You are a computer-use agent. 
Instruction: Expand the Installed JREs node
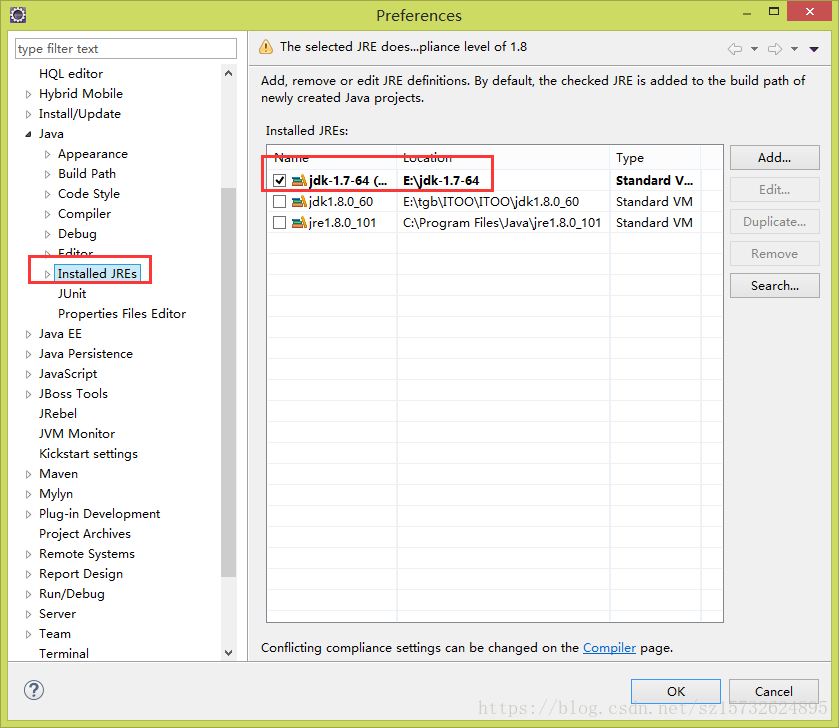pyautogui.click(x=47, y=274)
